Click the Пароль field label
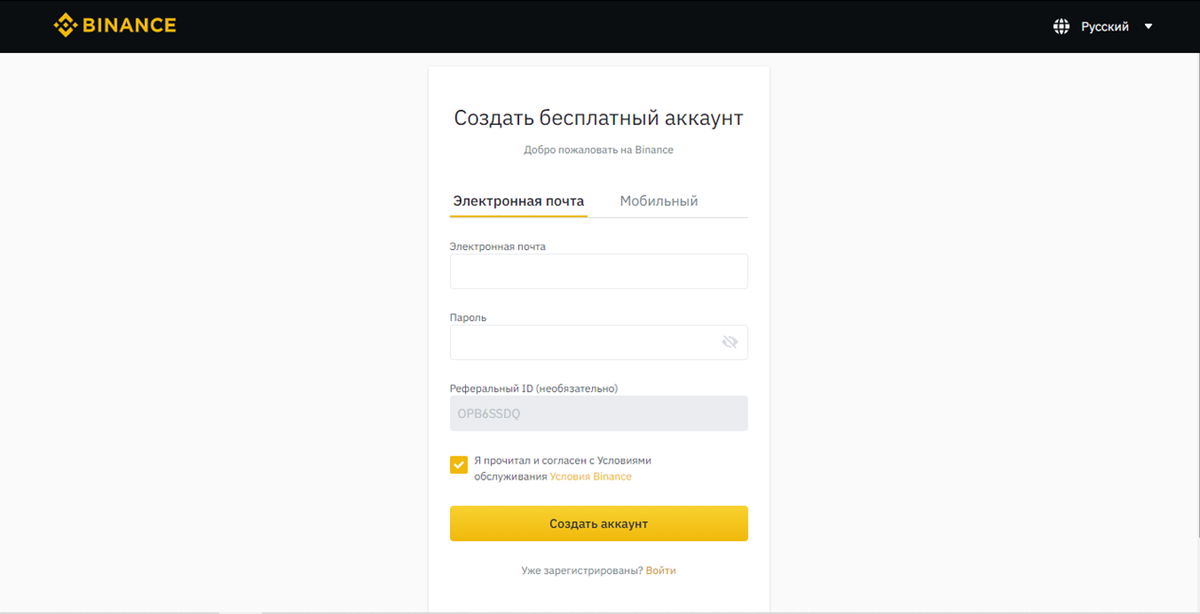Viewport: 1200px width, 614px height. pos(468,317)
